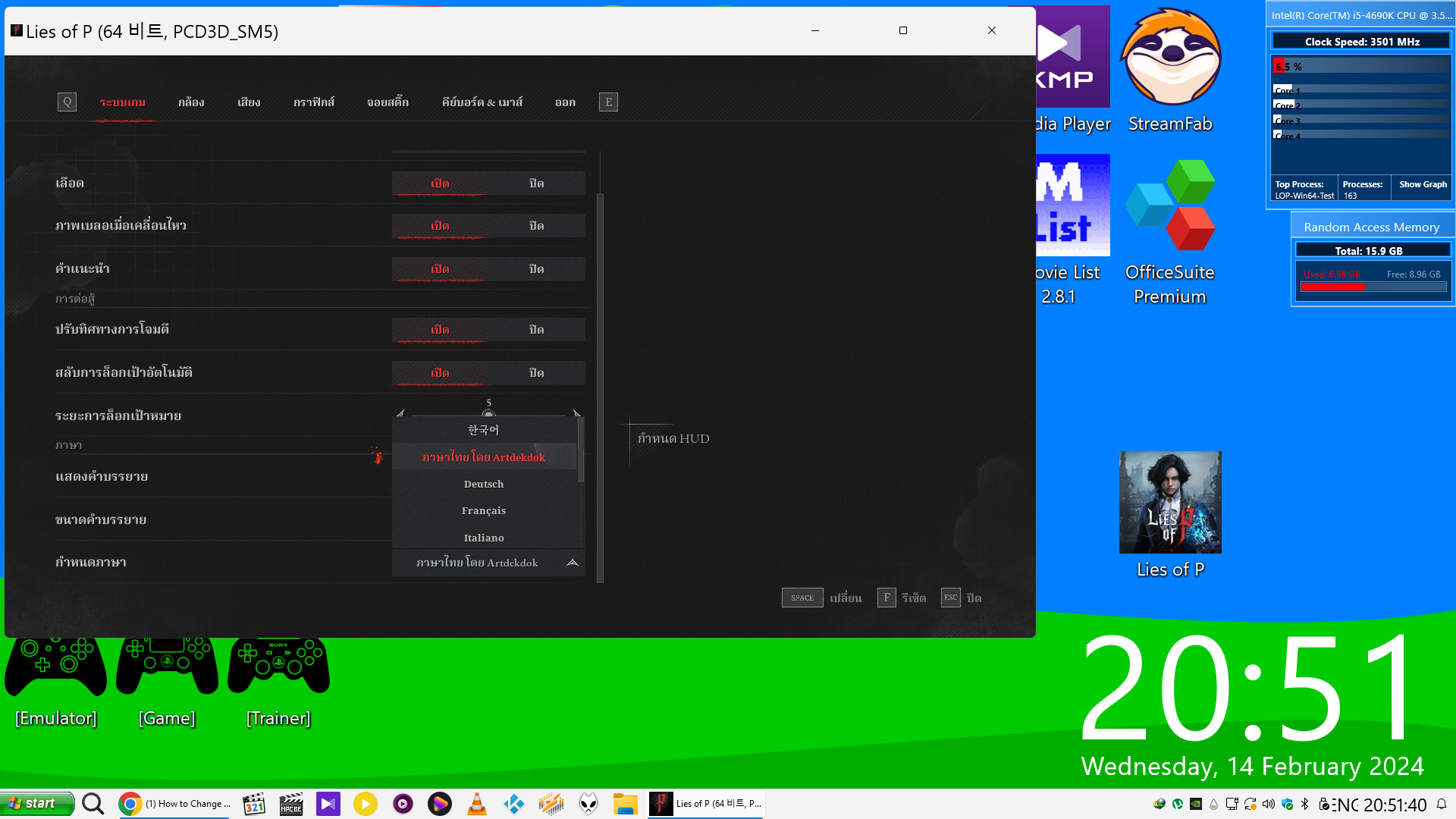This screenshot has height=819, width=1456.
Task: Open the notifications bell icon
Action: click(x=1442, y=804)
